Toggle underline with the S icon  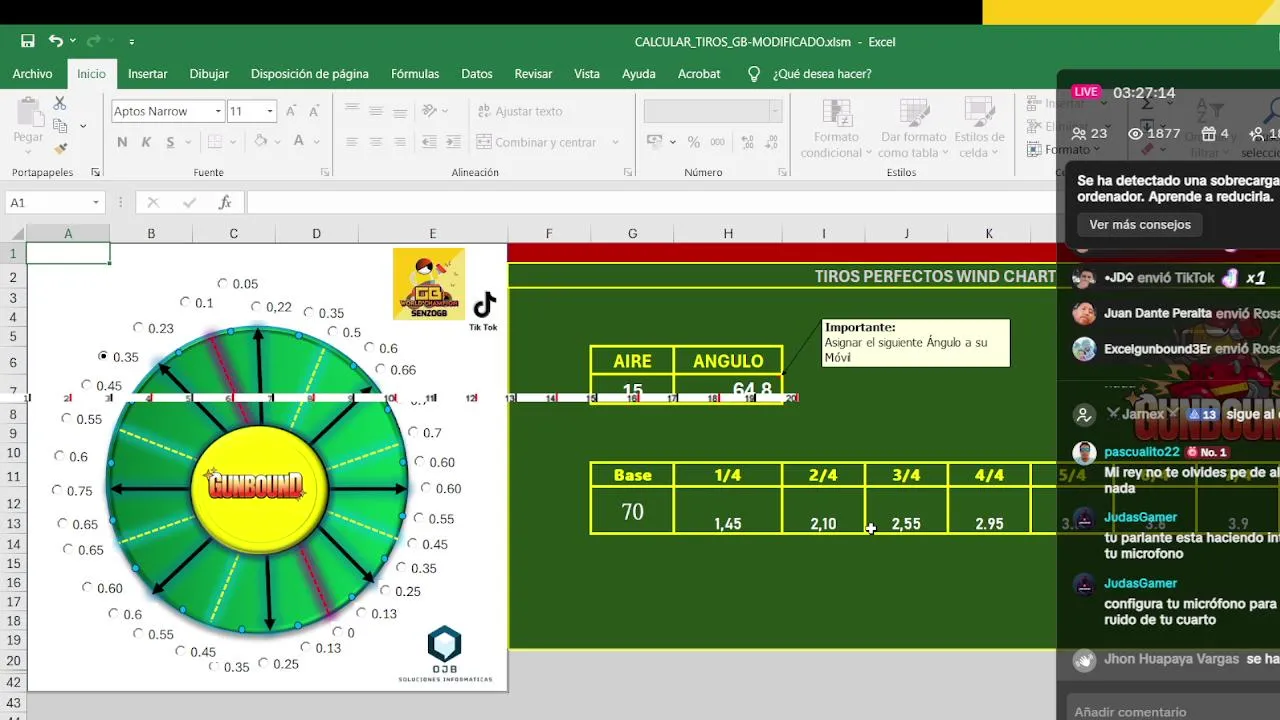point(170,142)
